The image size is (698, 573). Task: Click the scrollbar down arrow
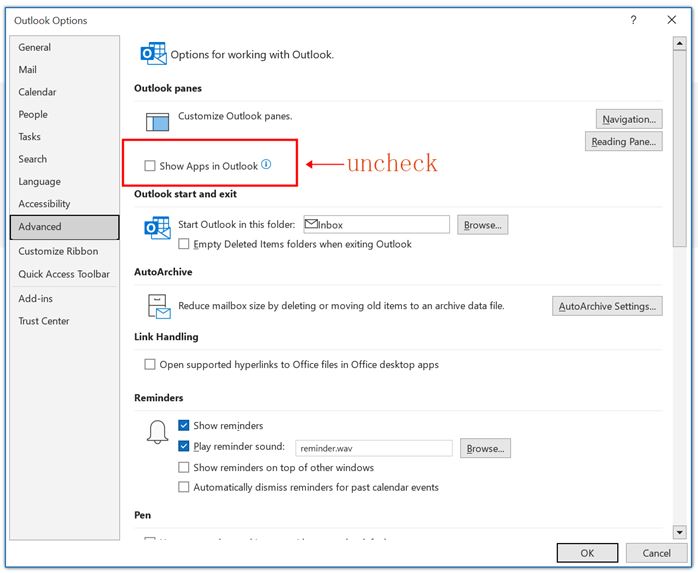[679, 532]
